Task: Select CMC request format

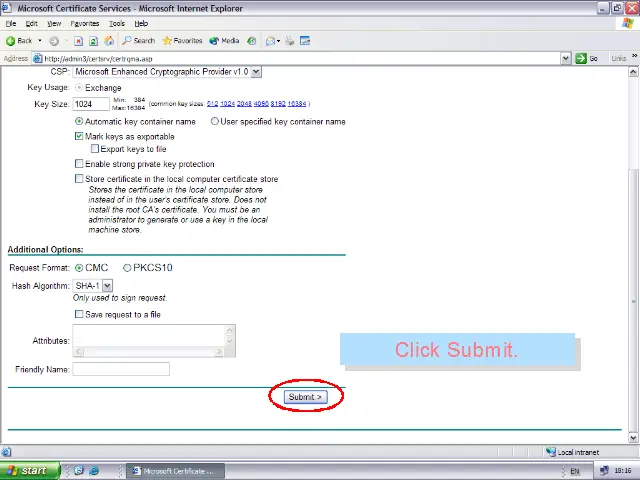Action: tap(79, 268)
